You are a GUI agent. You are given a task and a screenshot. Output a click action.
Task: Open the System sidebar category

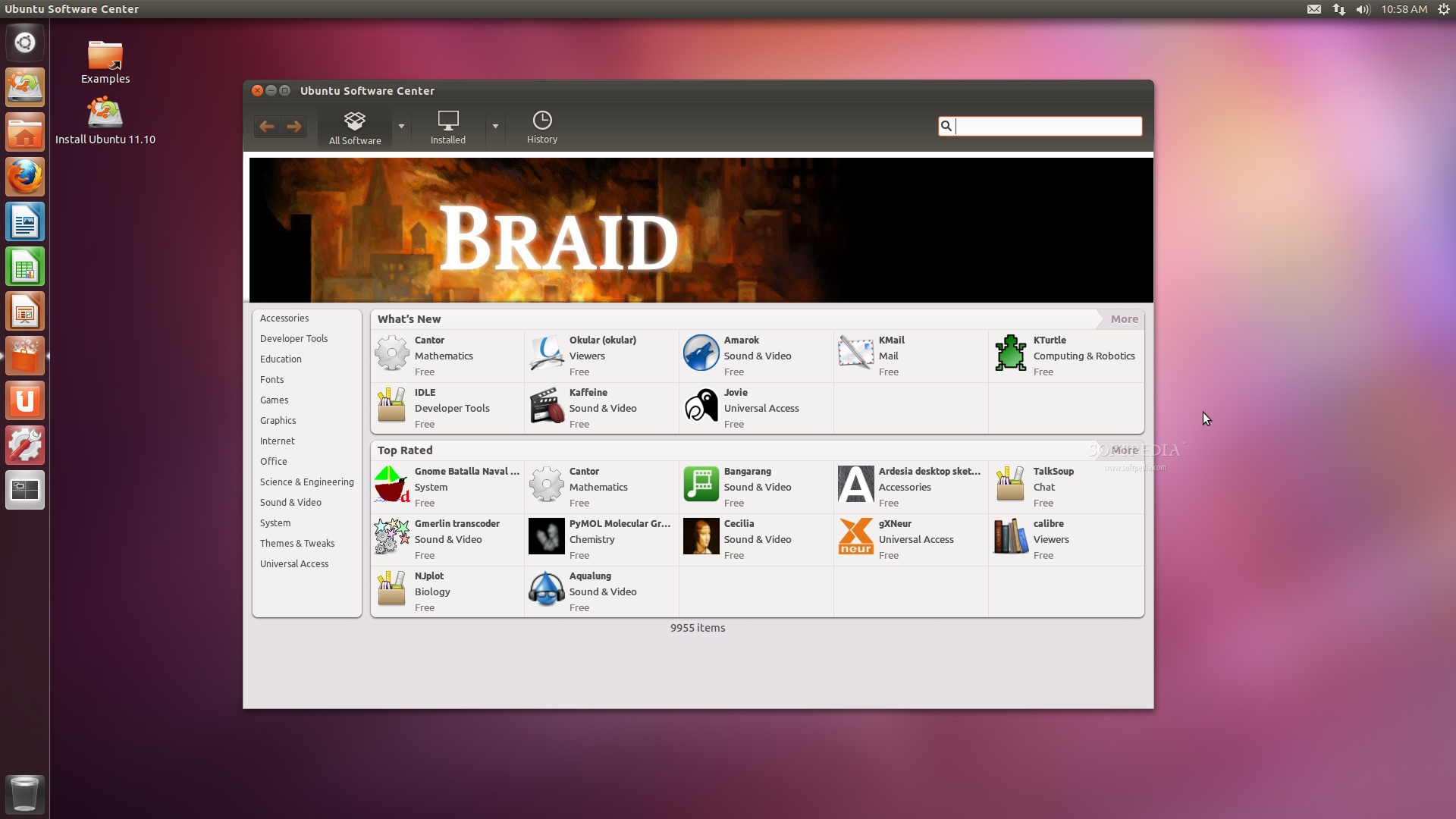[275, 523]
